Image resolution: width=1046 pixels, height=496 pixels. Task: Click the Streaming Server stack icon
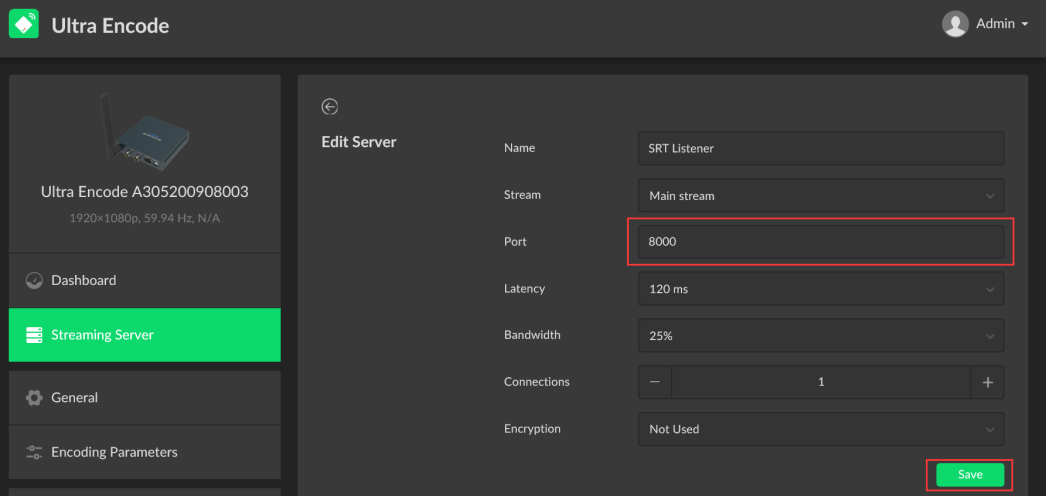(x=34, y=335)
